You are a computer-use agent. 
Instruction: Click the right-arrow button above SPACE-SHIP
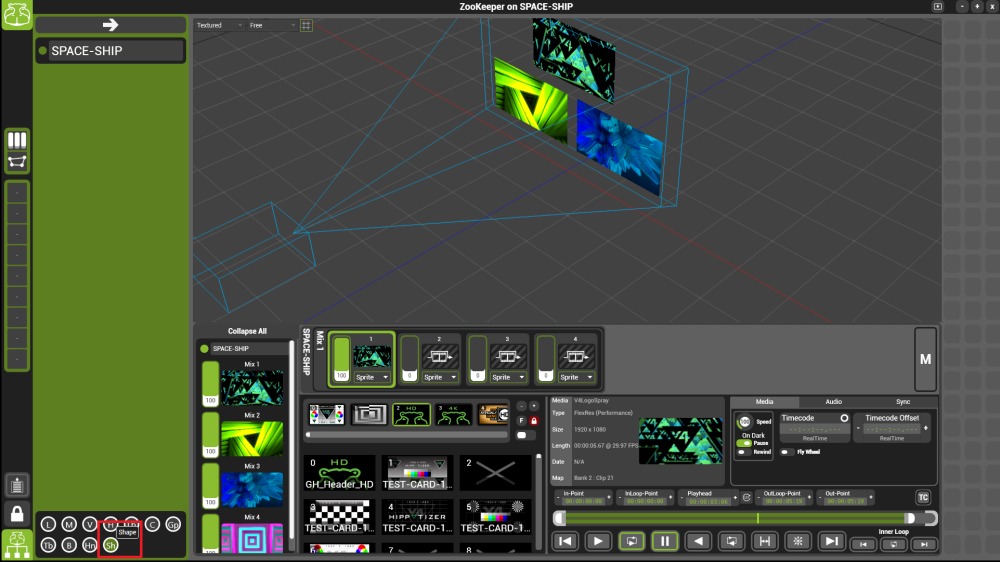(x=110, y=25)
